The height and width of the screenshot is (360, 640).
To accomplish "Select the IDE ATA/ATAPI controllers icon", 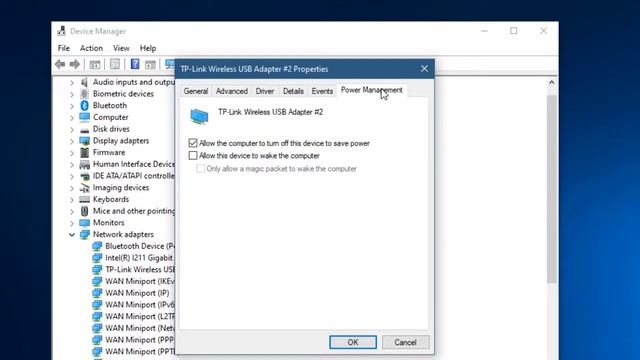I will click(x=84, y=176).
